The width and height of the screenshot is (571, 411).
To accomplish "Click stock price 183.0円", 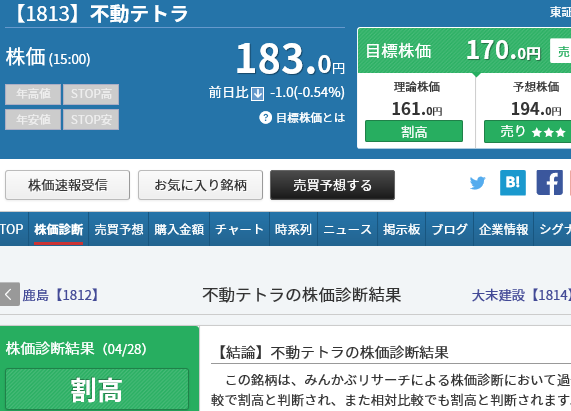I will coord(290,58).
